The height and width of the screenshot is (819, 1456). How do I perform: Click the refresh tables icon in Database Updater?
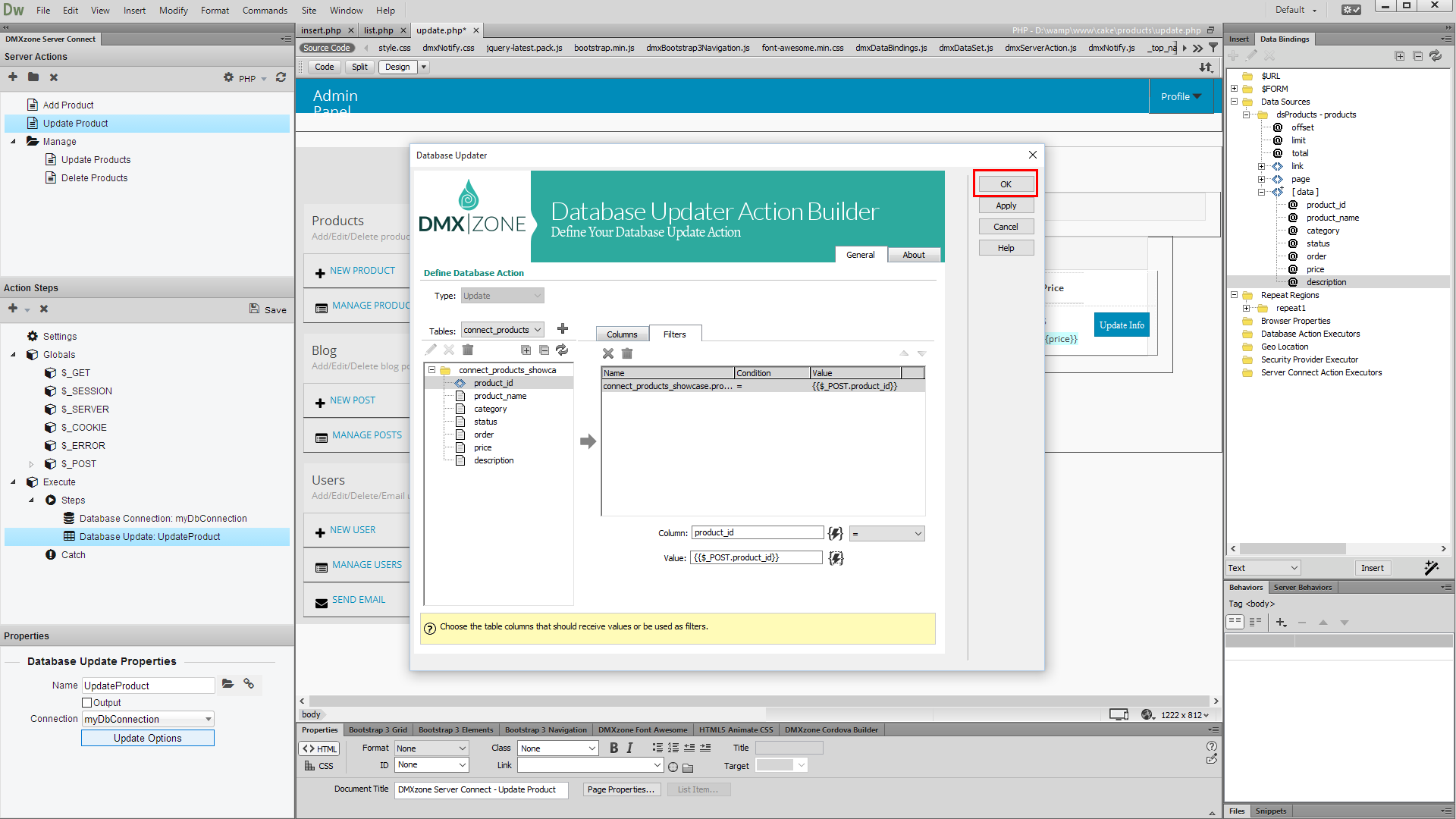(x=562, y=350)
